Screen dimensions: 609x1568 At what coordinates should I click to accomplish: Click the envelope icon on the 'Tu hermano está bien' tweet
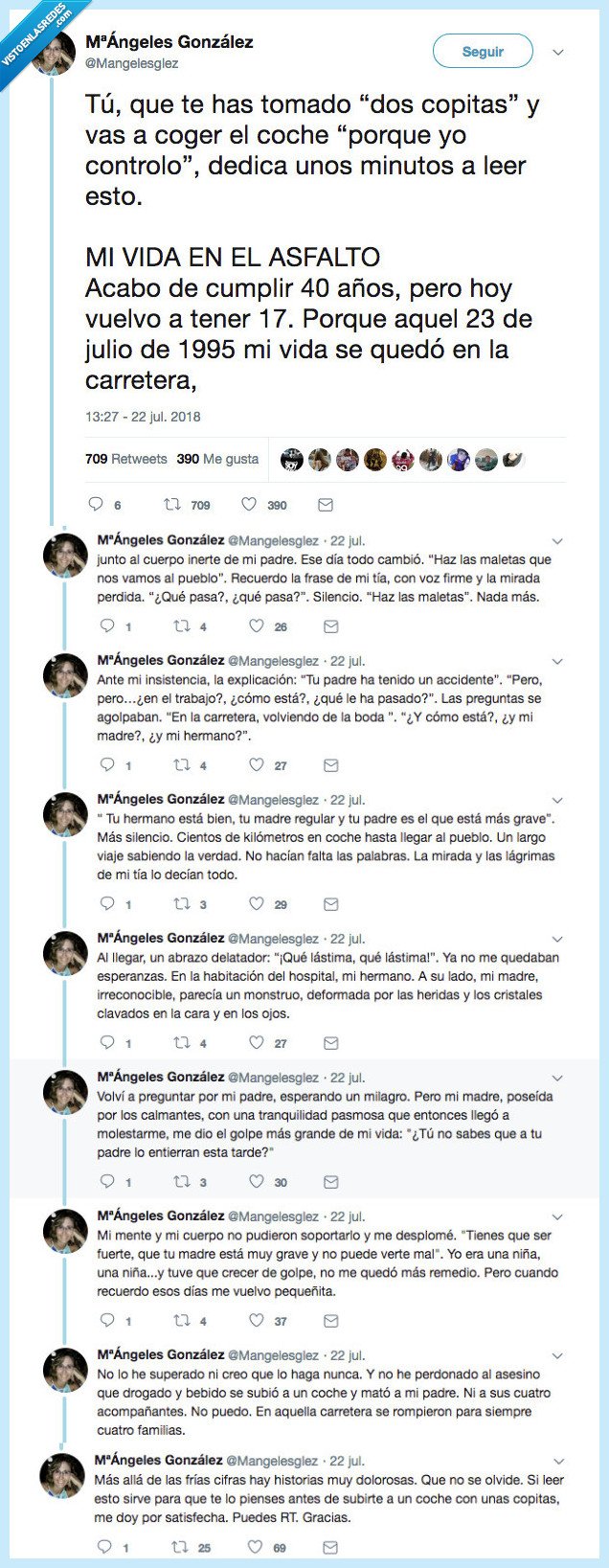[330, 903]
